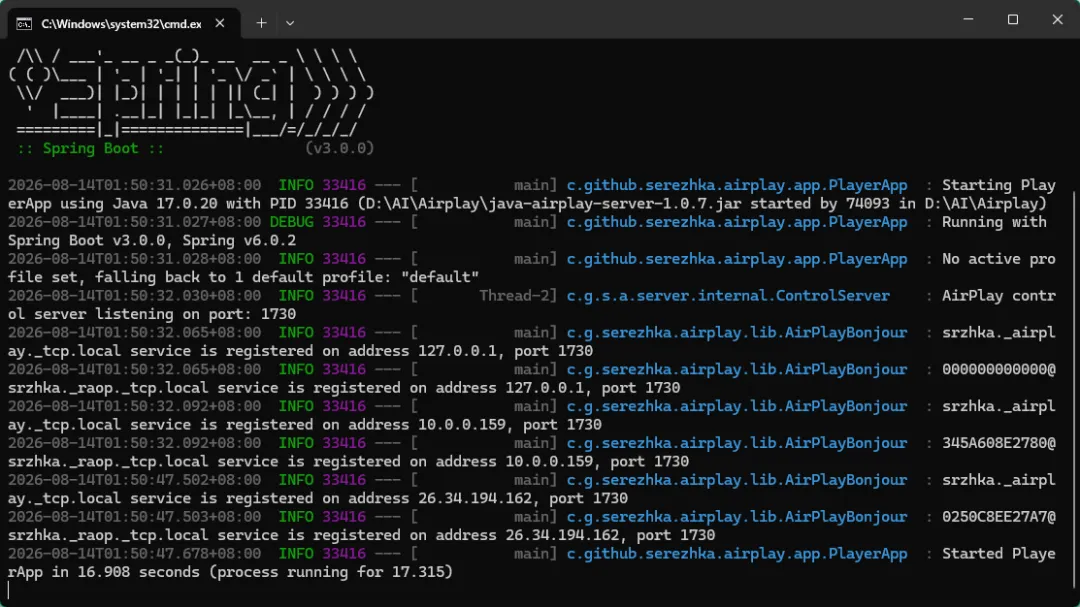This screenshot has height=607, width=1080.
Task: Click timestamp '2026-08-14T01:50:31.026+08:00'
Action: tap(134, 185)
